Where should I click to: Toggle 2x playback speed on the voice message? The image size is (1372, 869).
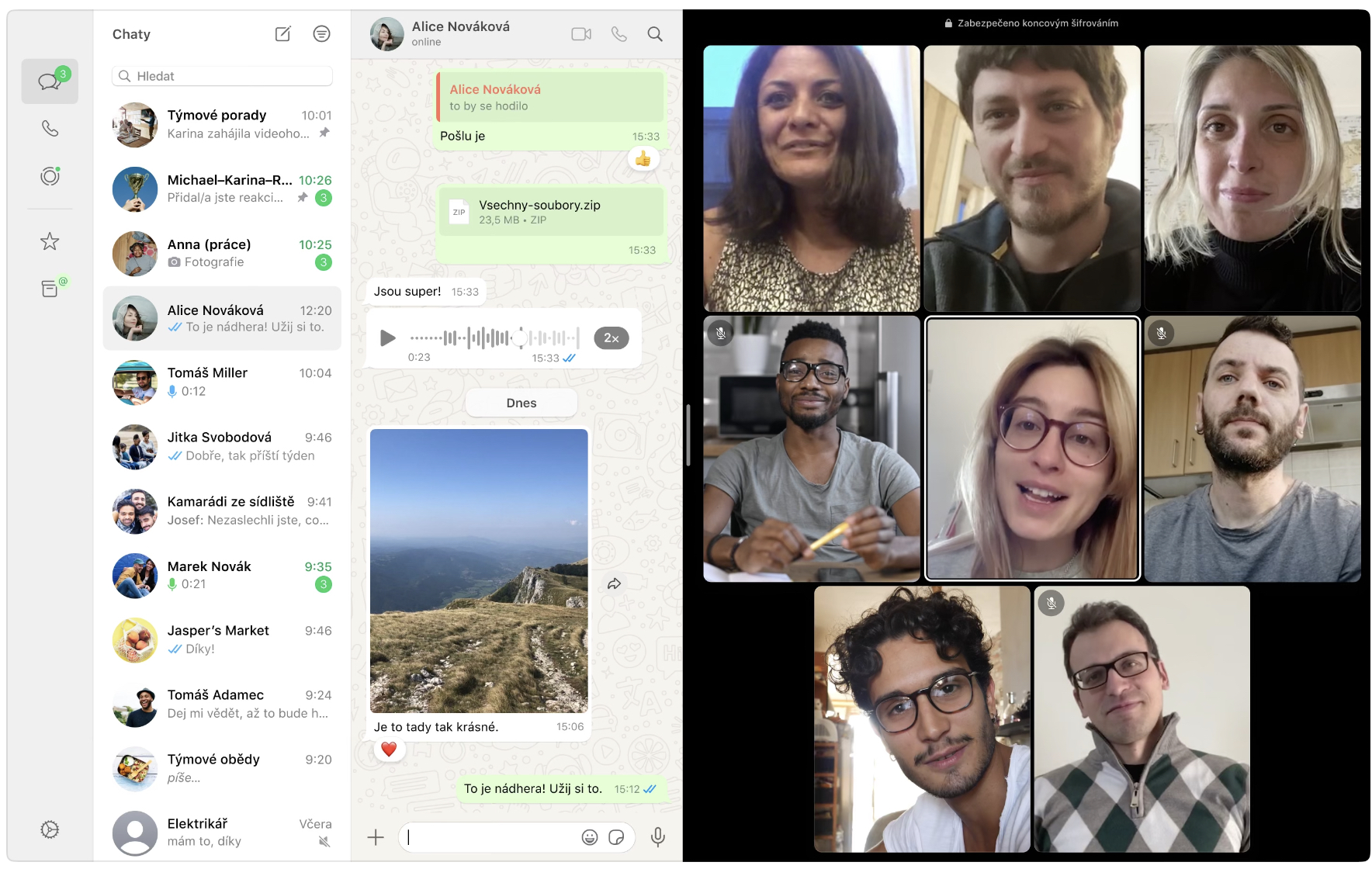click(612, 338)
